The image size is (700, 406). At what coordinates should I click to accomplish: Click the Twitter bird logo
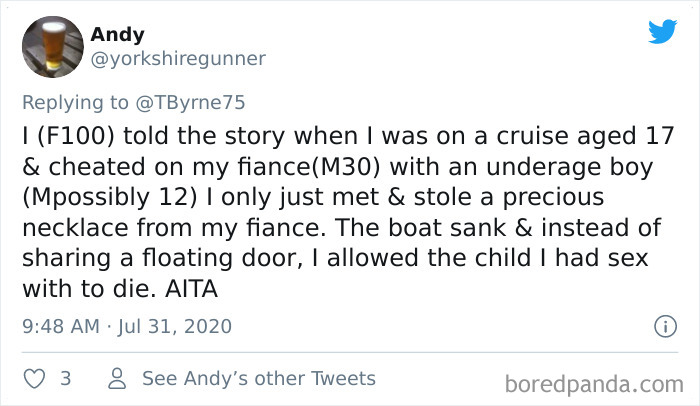click(662, 32)
